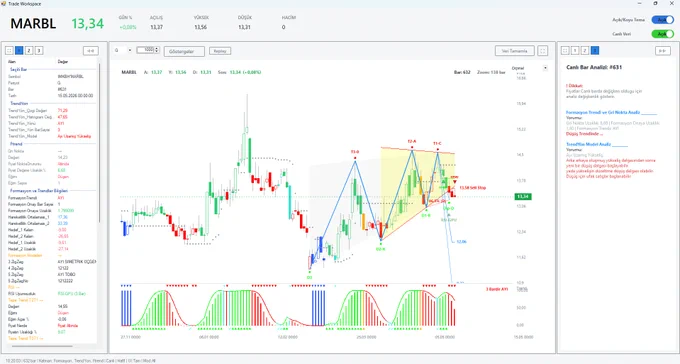Click the Seçili Bar section header
680x364 pixels.
coord(19,69)
